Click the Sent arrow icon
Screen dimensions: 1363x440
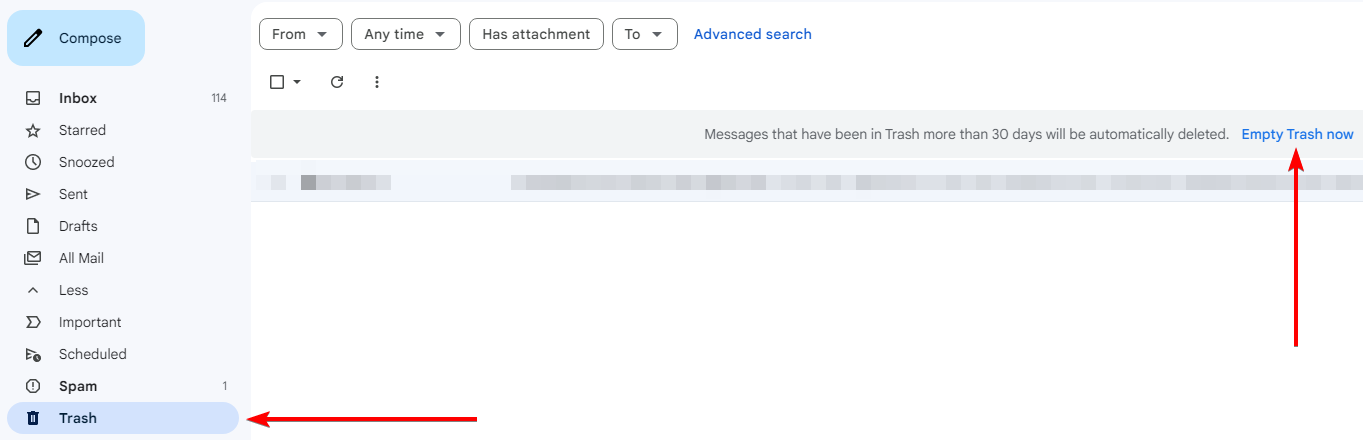(x=33, y=194)
